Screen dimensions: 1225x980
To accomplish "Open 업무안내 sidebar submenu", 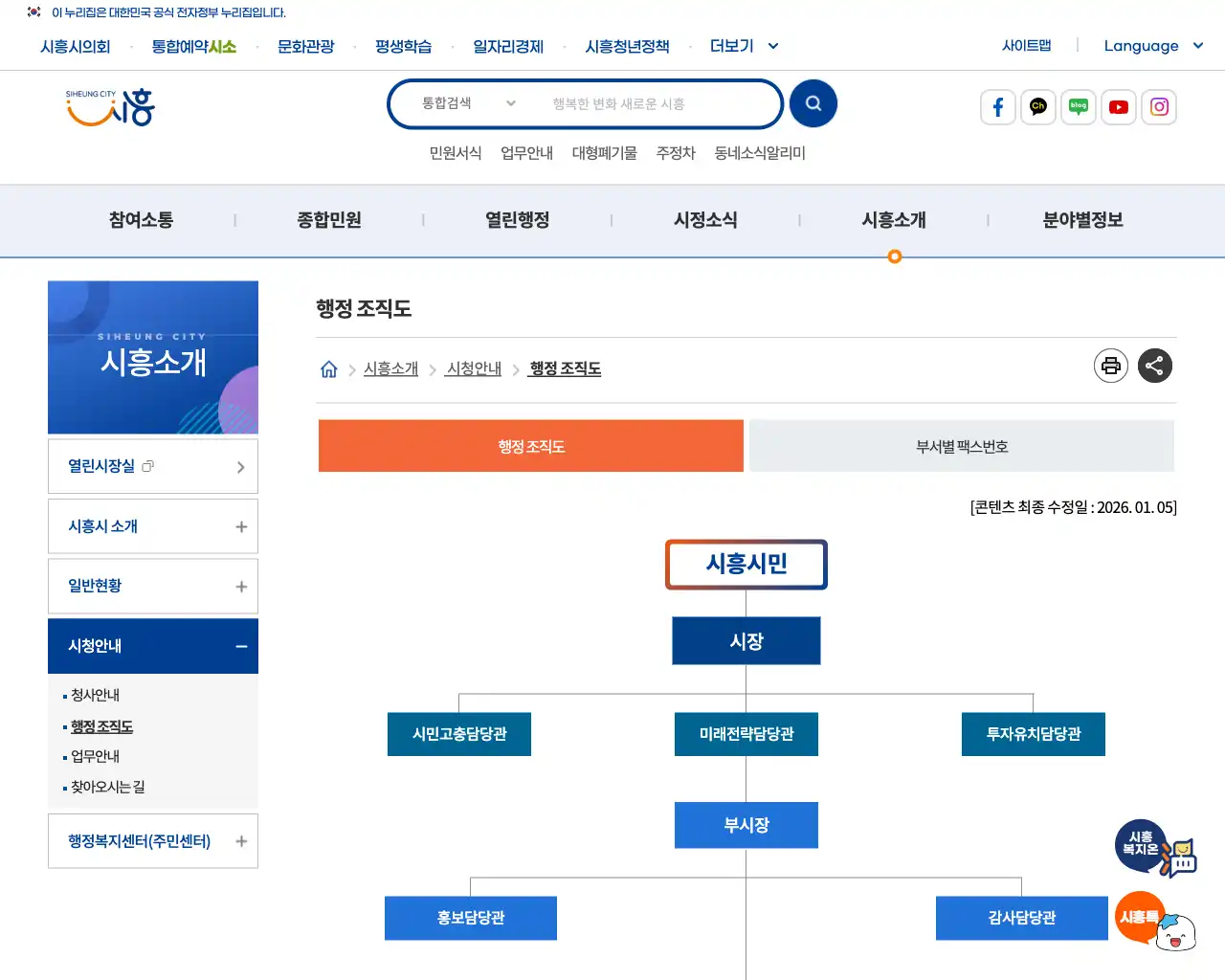I will pyautogui.click(x=96, y=756).
